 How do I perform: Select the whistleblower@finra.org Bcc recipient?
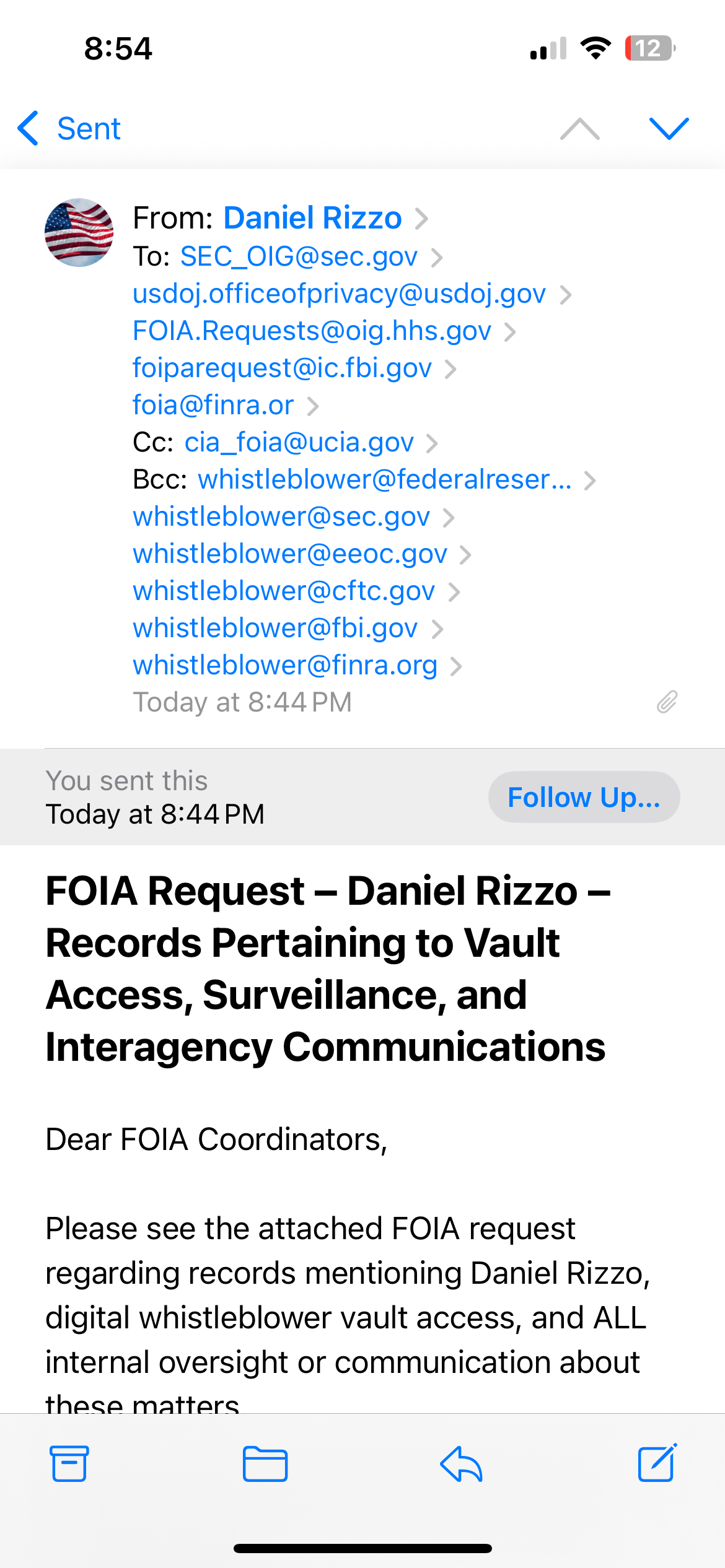285,665
